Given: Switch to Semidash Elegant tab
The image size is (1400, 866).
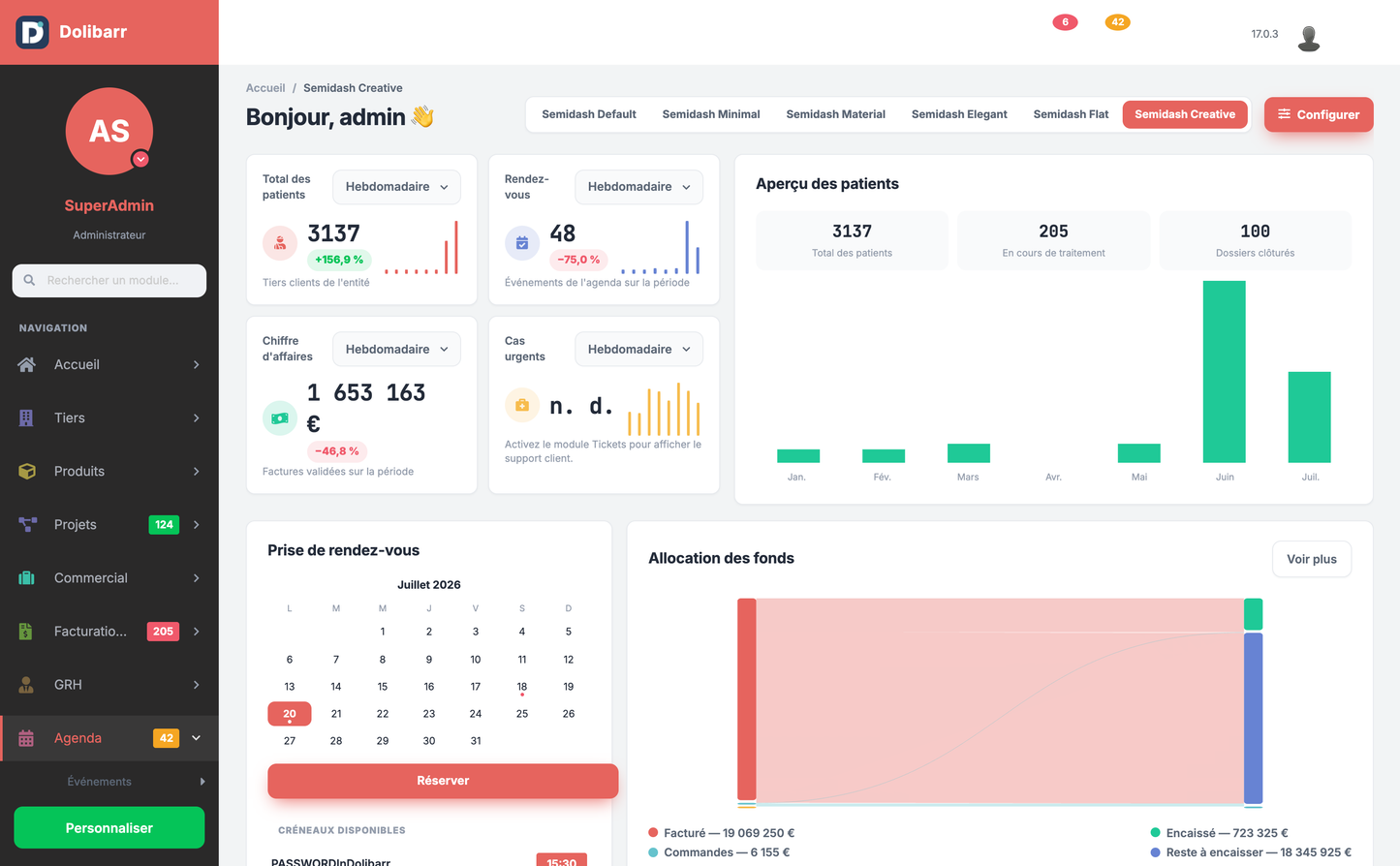Looking at the screenshot, I should point(959,114).
